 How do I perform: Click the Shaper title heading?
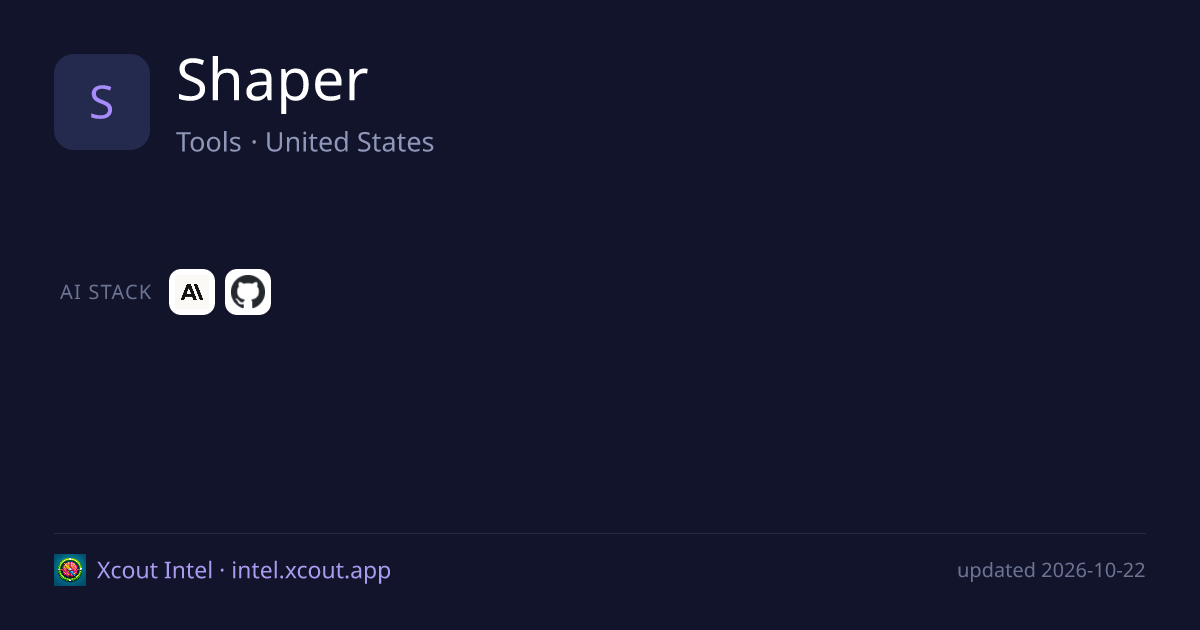click(272, 80)
